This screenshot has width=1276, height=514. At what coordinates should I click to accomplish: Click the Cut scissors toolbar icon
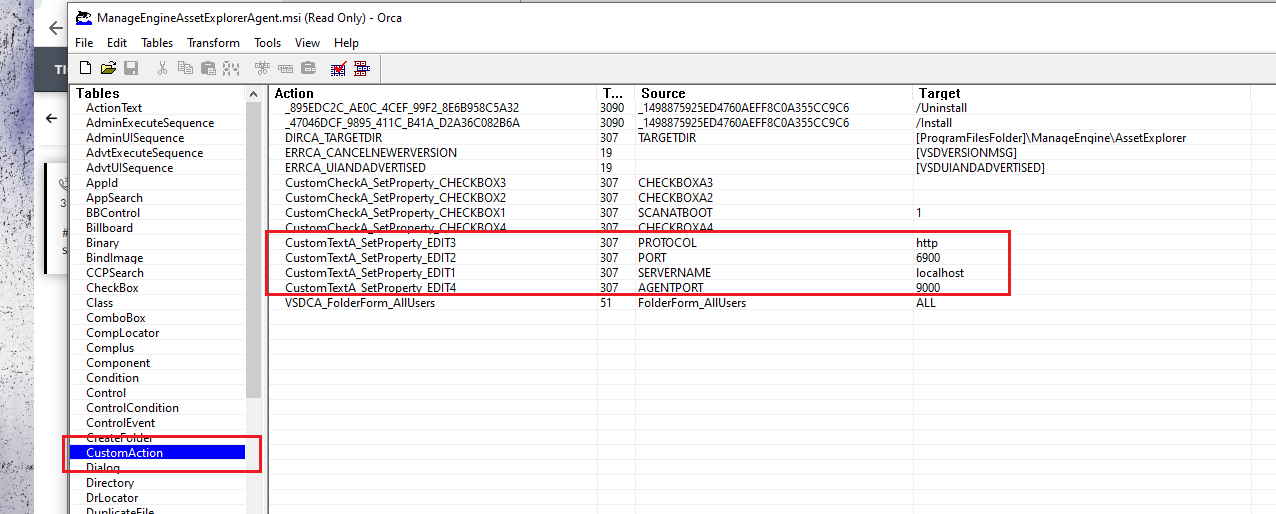(x=162, y=68)
